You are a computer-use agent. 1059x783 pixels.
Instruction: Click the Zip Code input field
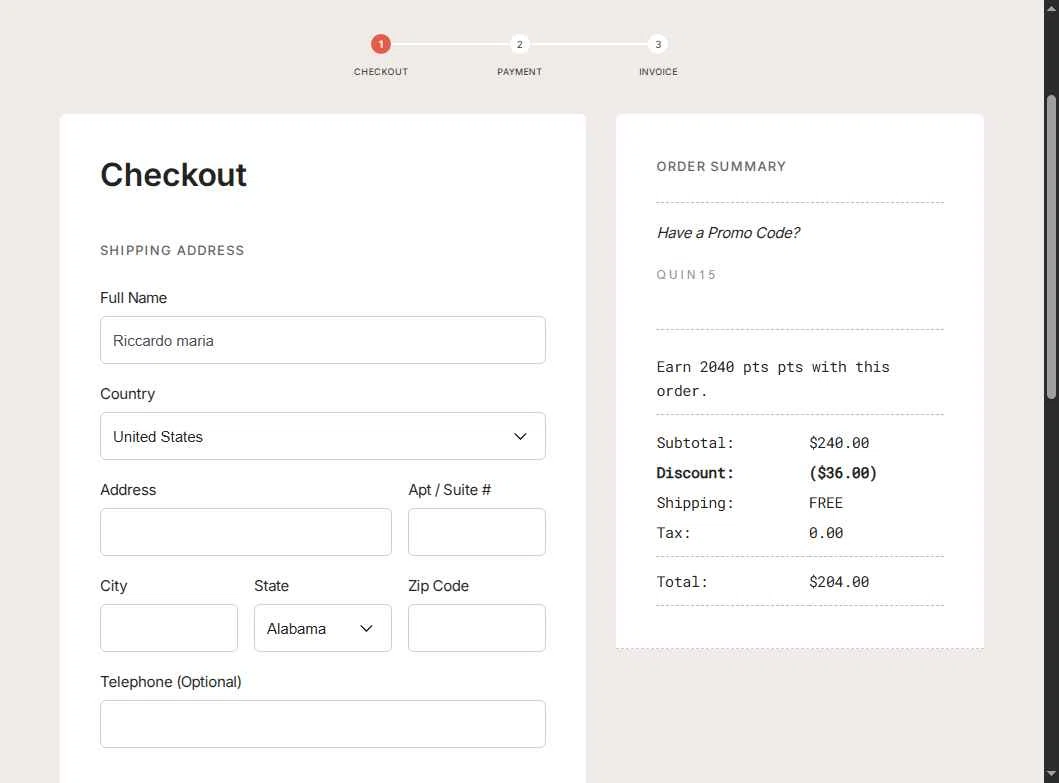477,628
